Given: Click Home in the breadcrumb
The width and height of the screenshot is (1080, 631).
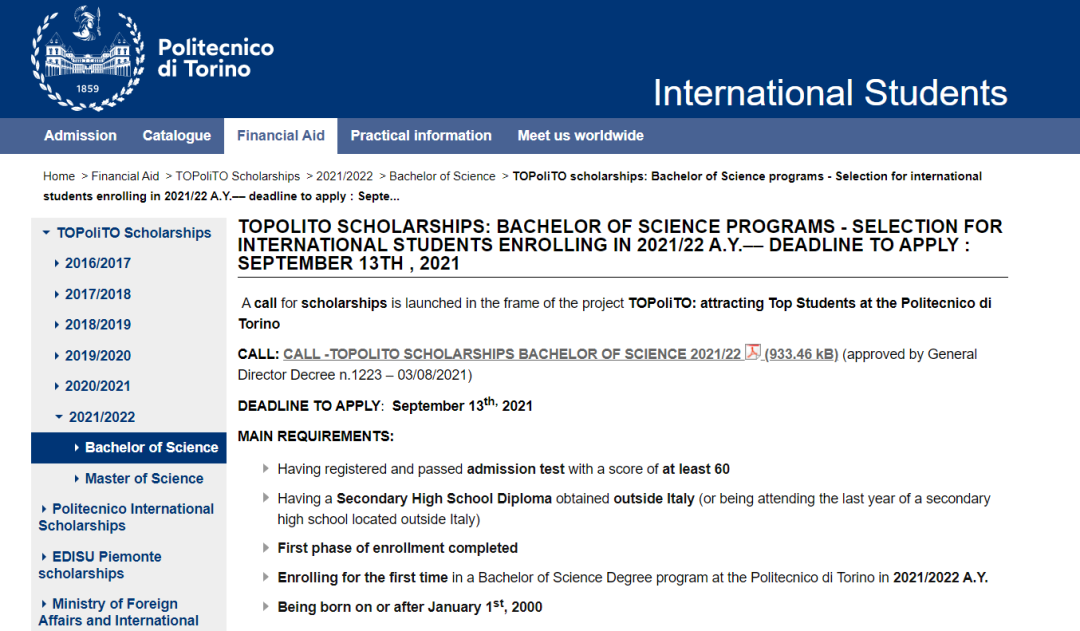Looking at the screenshot, I should click(x=59, y=176).
